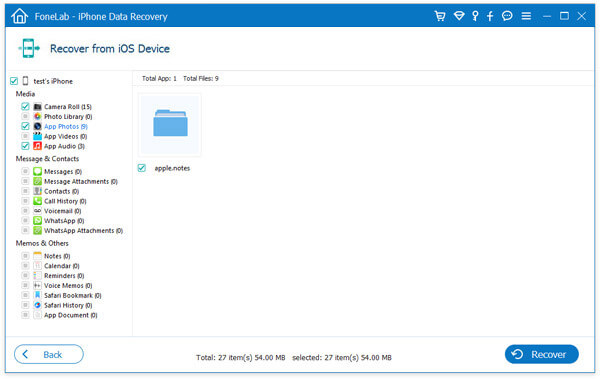Open the feedback chat bubble icon

[x=507, y=16]
